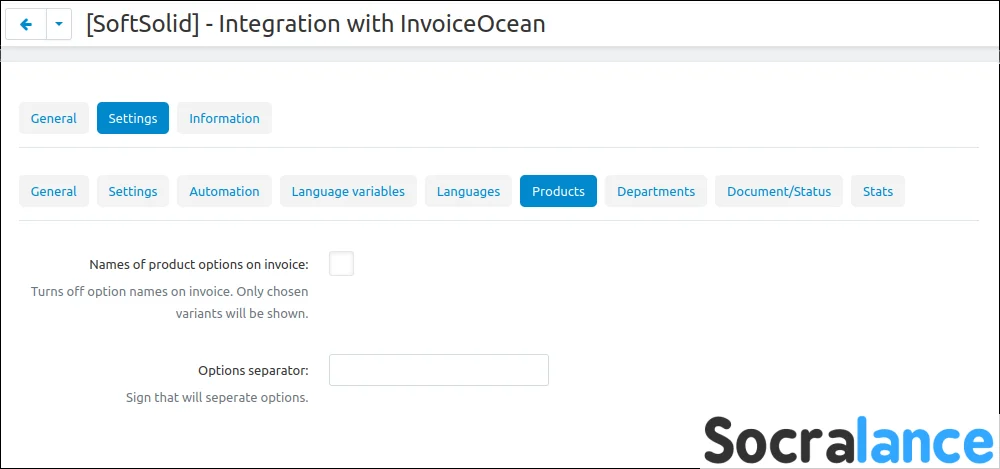
Task: Select the Products sub-tab
Action: [x=559, y=191]
